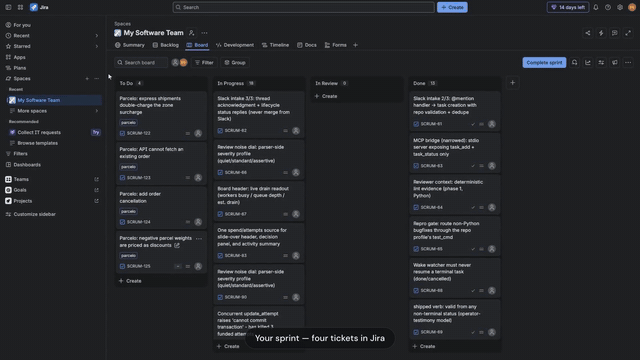Add a new tab with the plus after Forms
This screenshot has width=640, height=360.
[356, 45]
